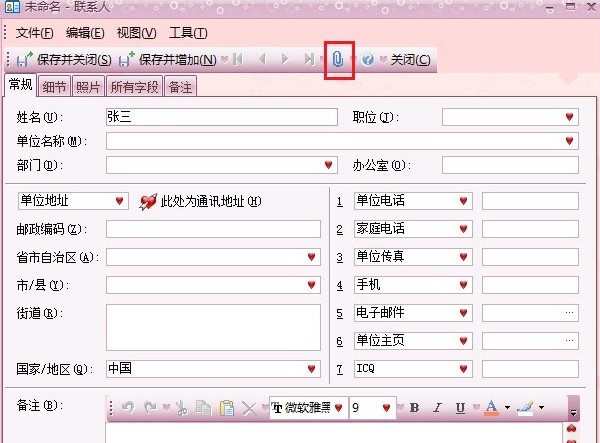600x443 pixels.
Task: Apply the highlight color marker
Action: coord(525,408)
